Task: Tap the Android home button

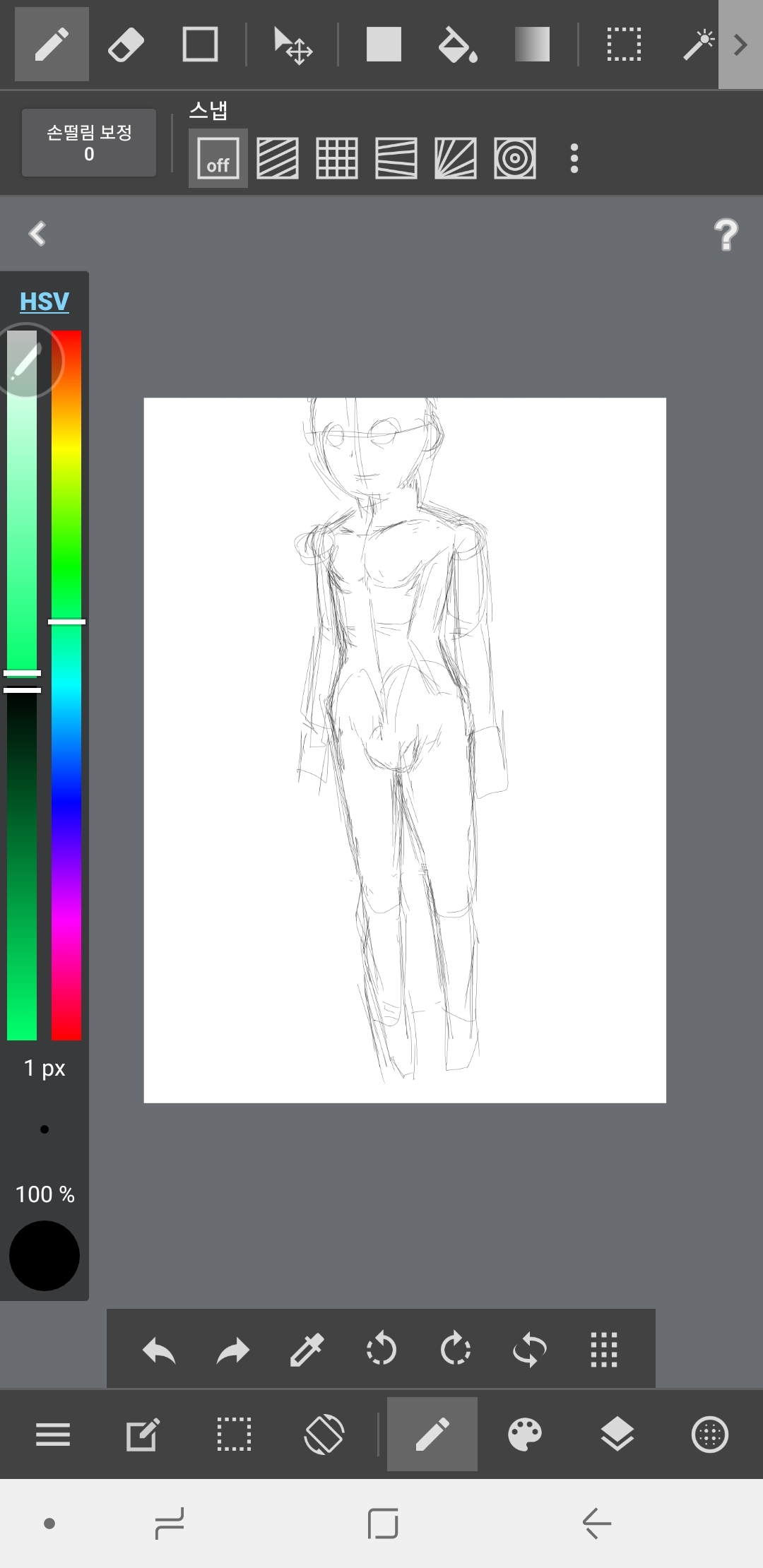Action: 383,1524
